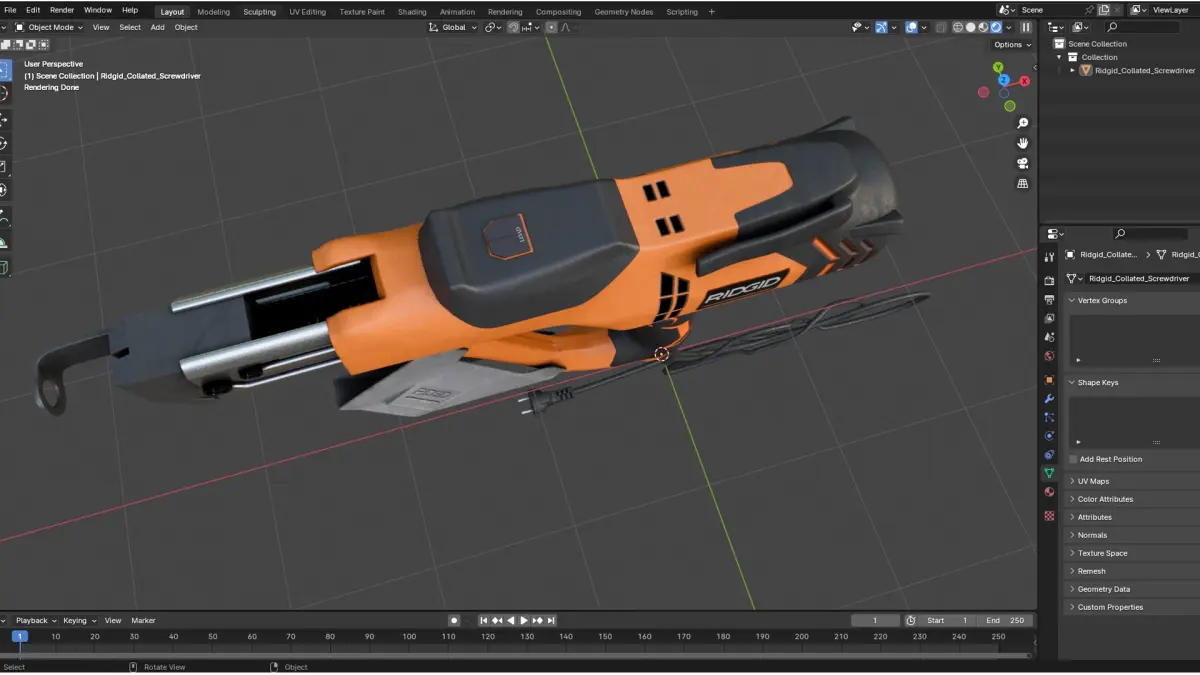Open the Render menu
This screenshot has height=675, width=1200.
(x=62, y=10)
